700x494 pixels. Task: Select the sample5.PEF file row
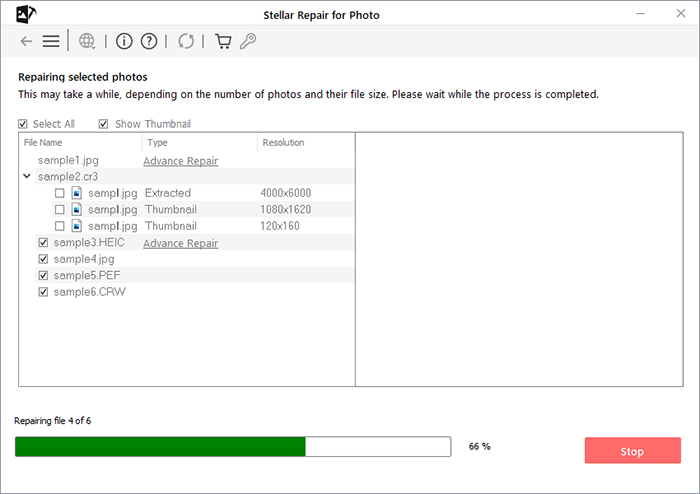pos(194,275)
